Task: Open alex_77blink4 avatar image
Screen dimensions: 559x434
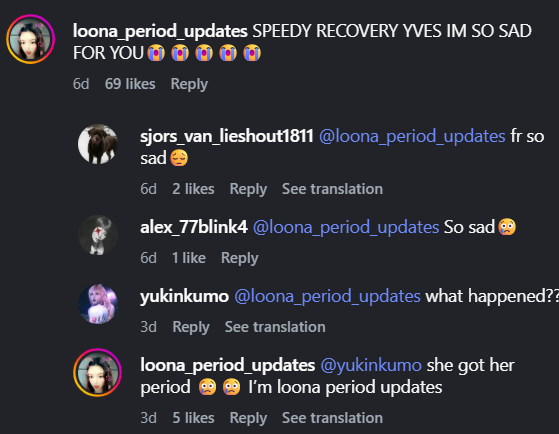Action: click(x=98, y=235)
